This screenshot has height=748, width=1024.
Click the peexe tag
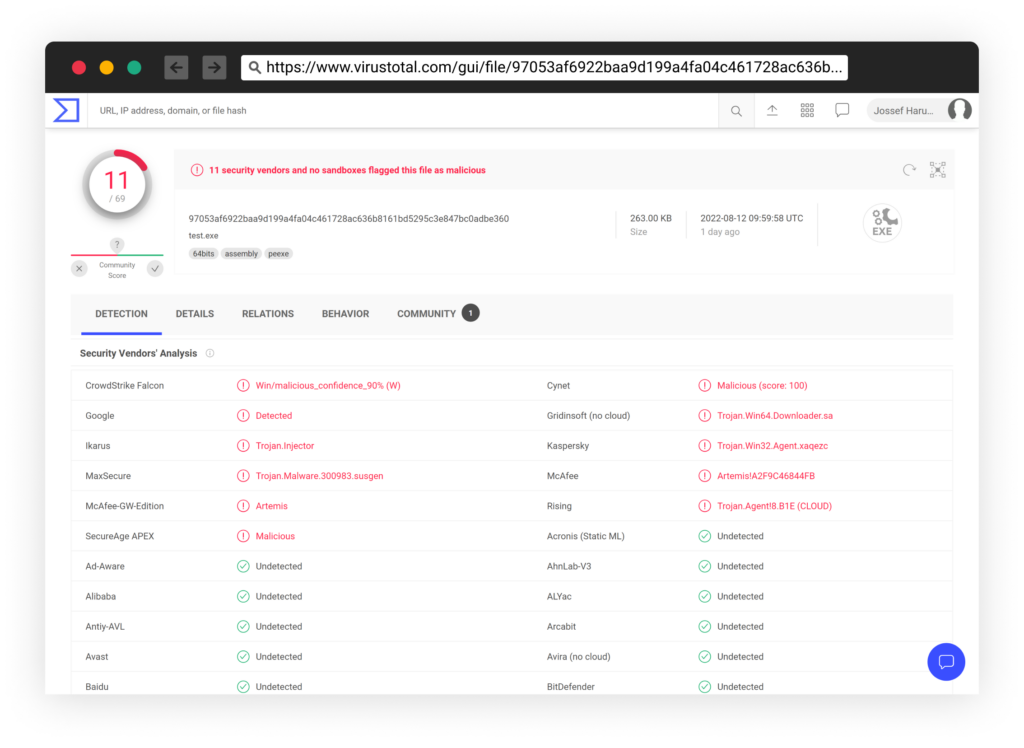tap(278, 254)
